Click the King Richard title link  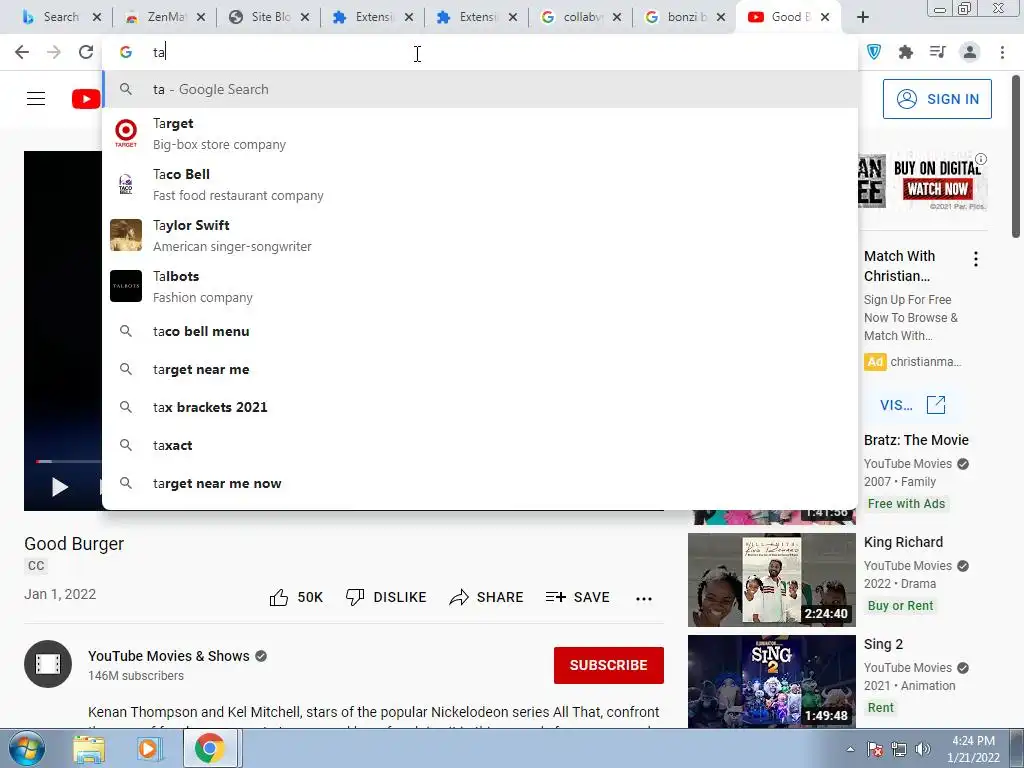pos(903,542)
